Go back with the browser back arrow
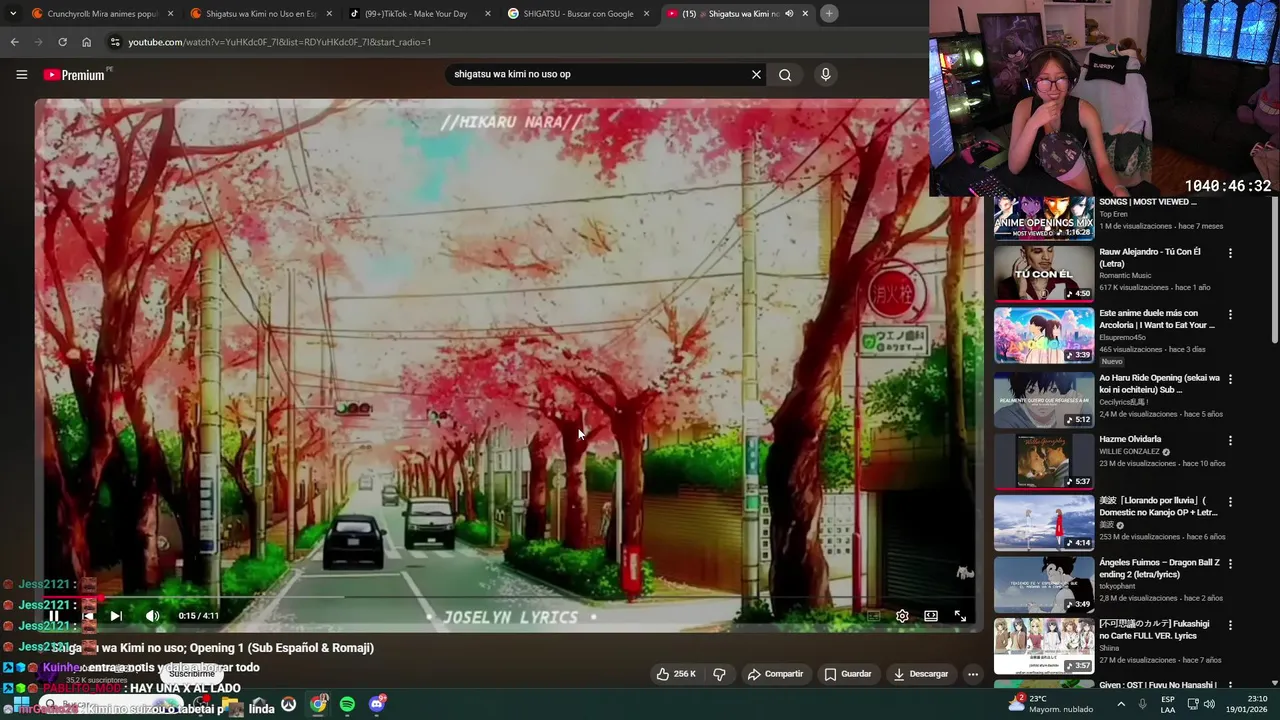1280x720 pixels. [x=14, y=42]
